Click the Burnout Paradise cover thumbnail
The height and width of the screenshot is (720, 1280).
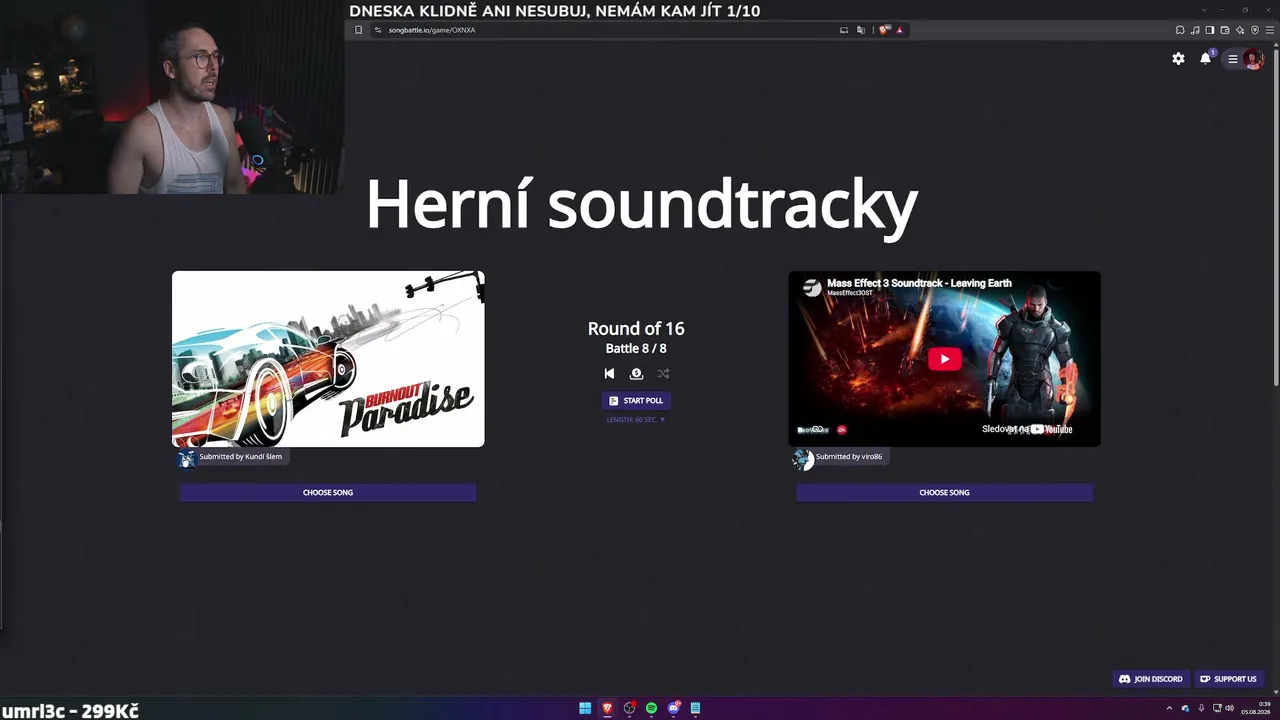328,359
